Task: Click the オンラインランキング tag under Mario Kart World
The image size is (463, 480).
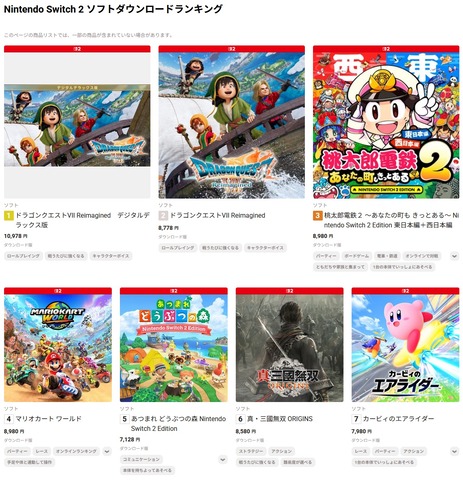Action: (76, 451)
